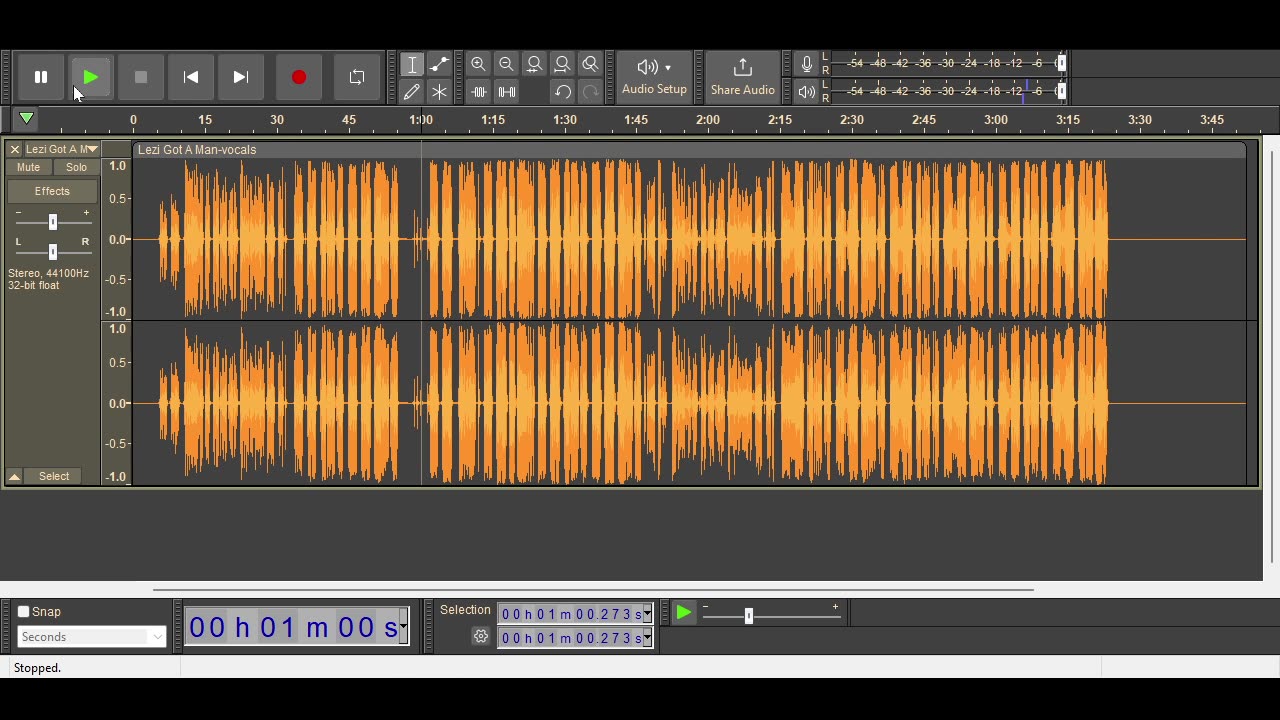The image size is (1280, 720).
Task: Toggle the Loop playback button
Action: click(x=356, y=77)
